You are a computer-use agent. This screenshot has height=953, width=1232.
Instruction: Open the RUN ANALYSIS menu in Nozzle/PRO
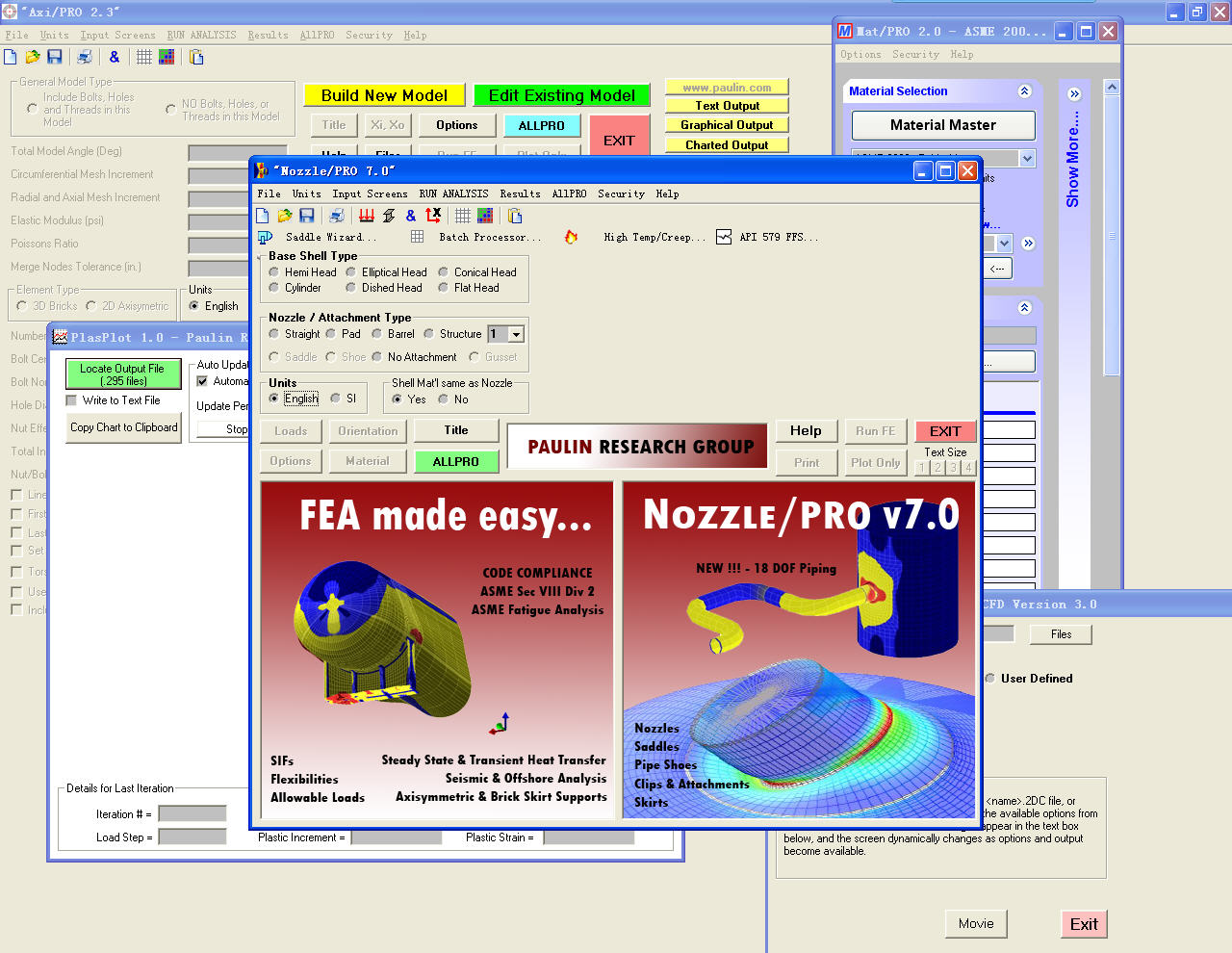click(x=453, y=193)
